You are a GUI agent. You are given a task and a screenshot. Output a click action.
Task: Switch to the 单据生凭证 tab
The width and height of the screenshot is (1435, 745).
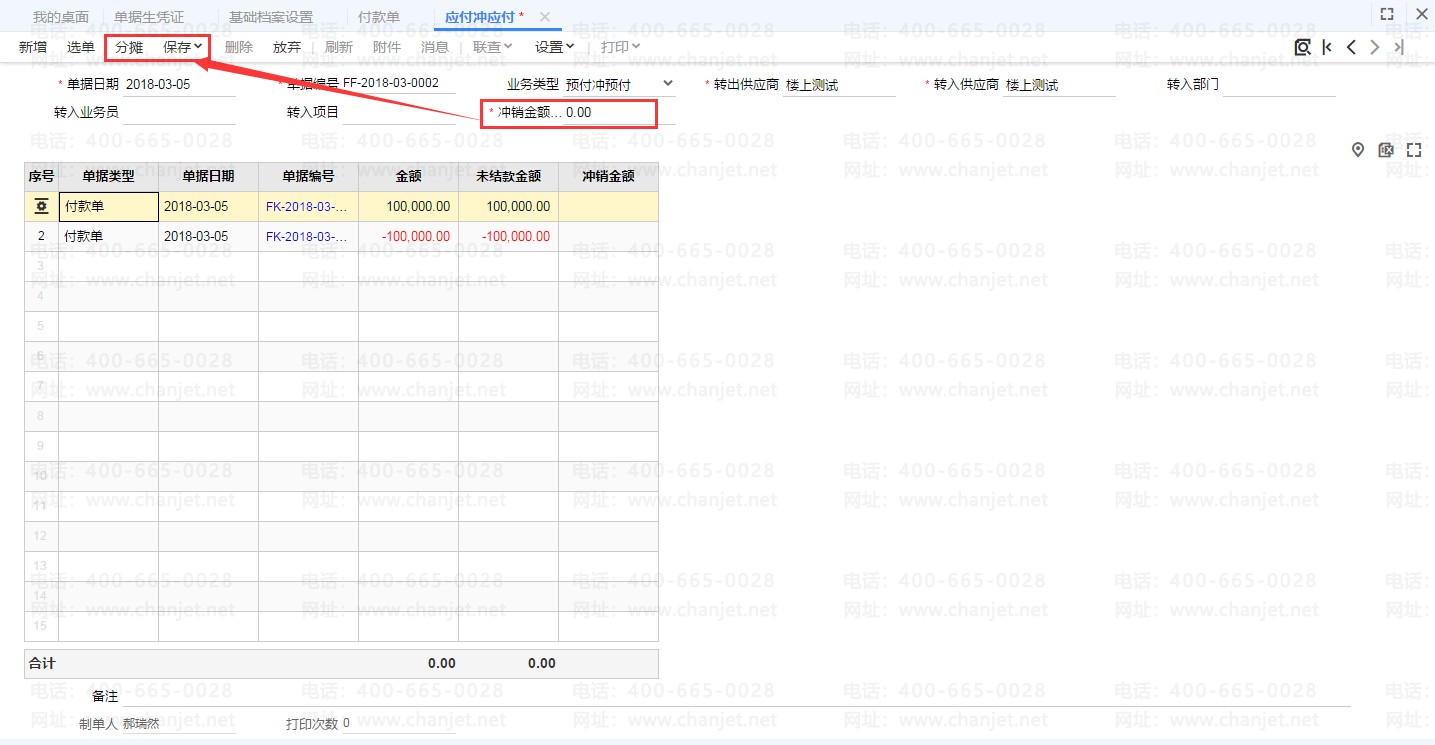149,17
